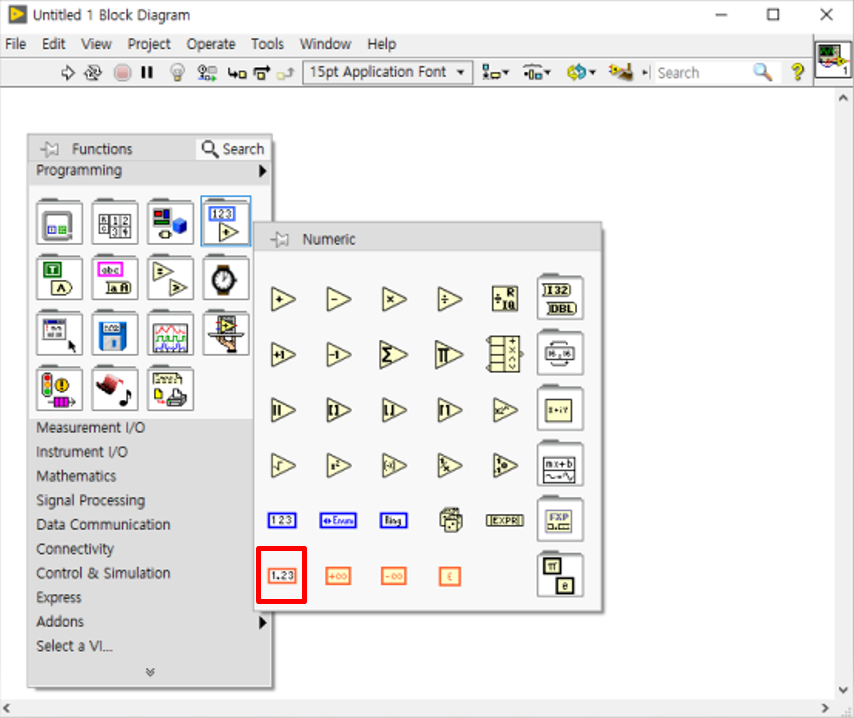Click the magnifier search icon in toolbar
The image size is (854, 718).
tap(762, 72)
